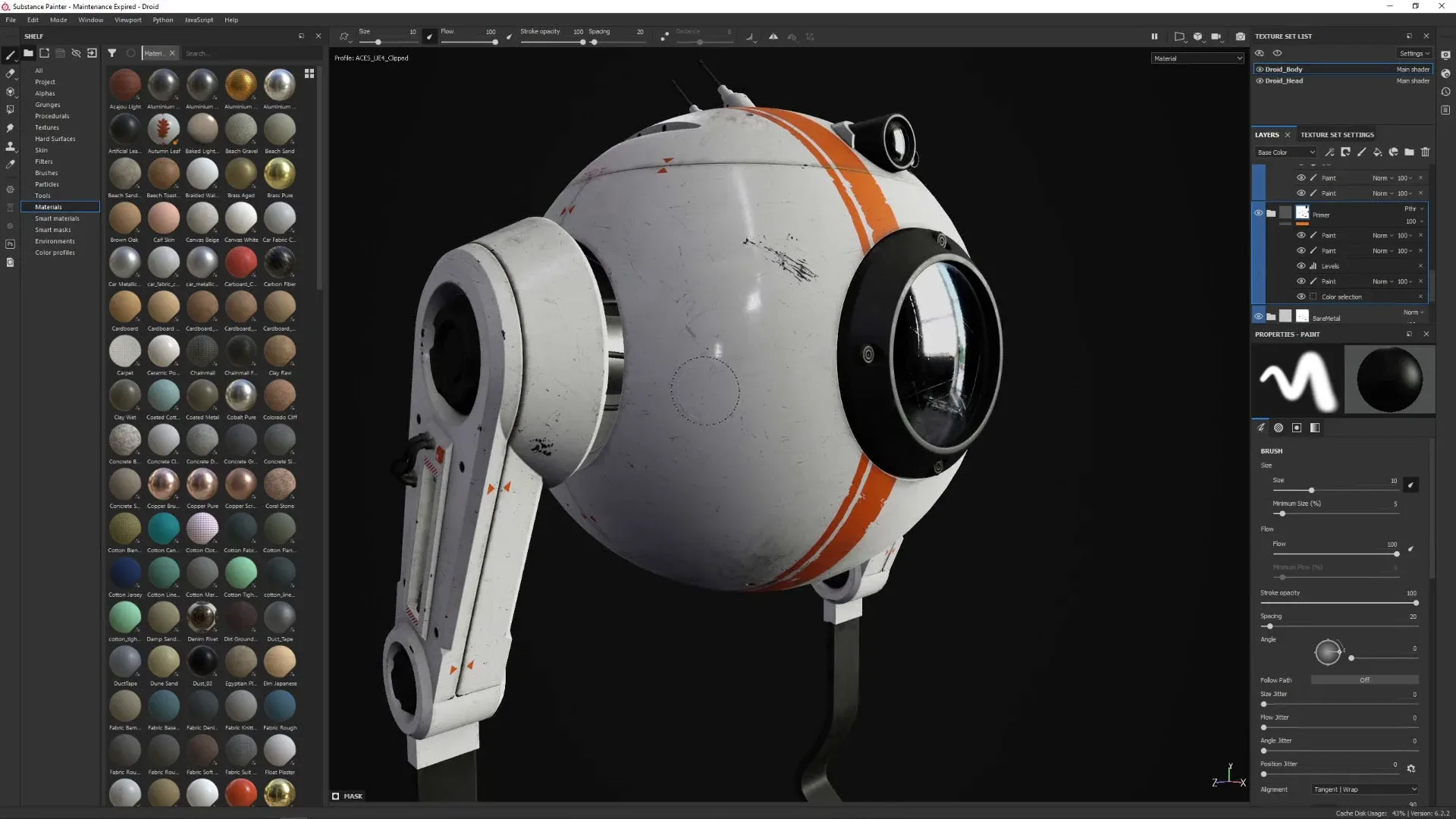Pause the viewport rendering engine
Screen dimensions: 1456x819
1154,36
